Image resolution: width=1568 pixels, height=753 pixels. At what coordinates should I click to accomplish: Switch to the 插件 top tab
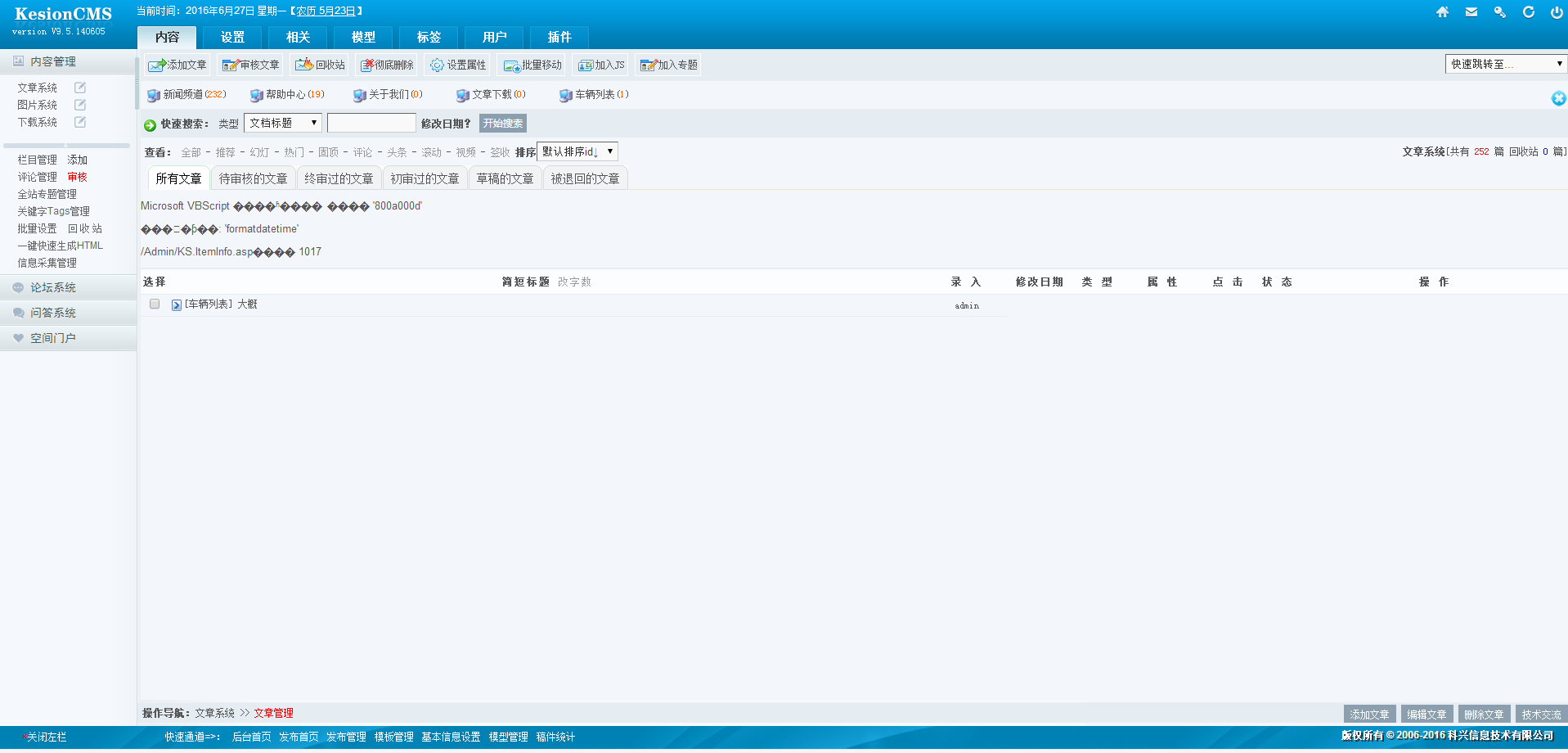coord(559,38)
